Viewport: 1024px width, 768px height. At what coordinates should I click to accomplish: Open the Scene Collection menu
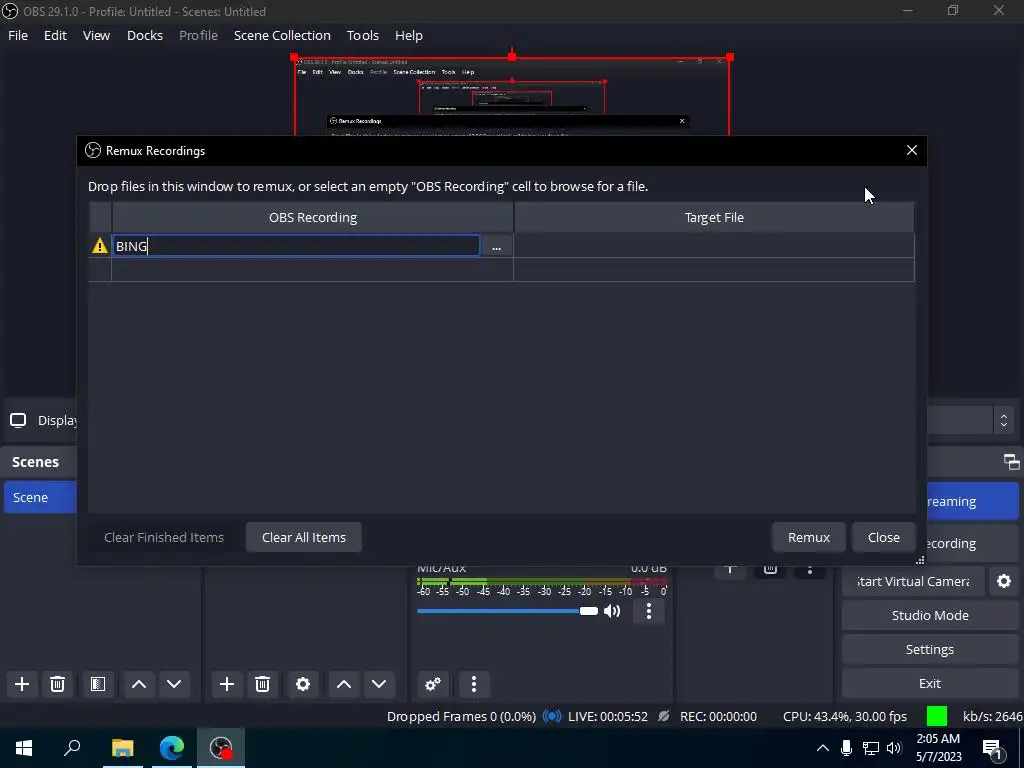click(x=282, y=35)
